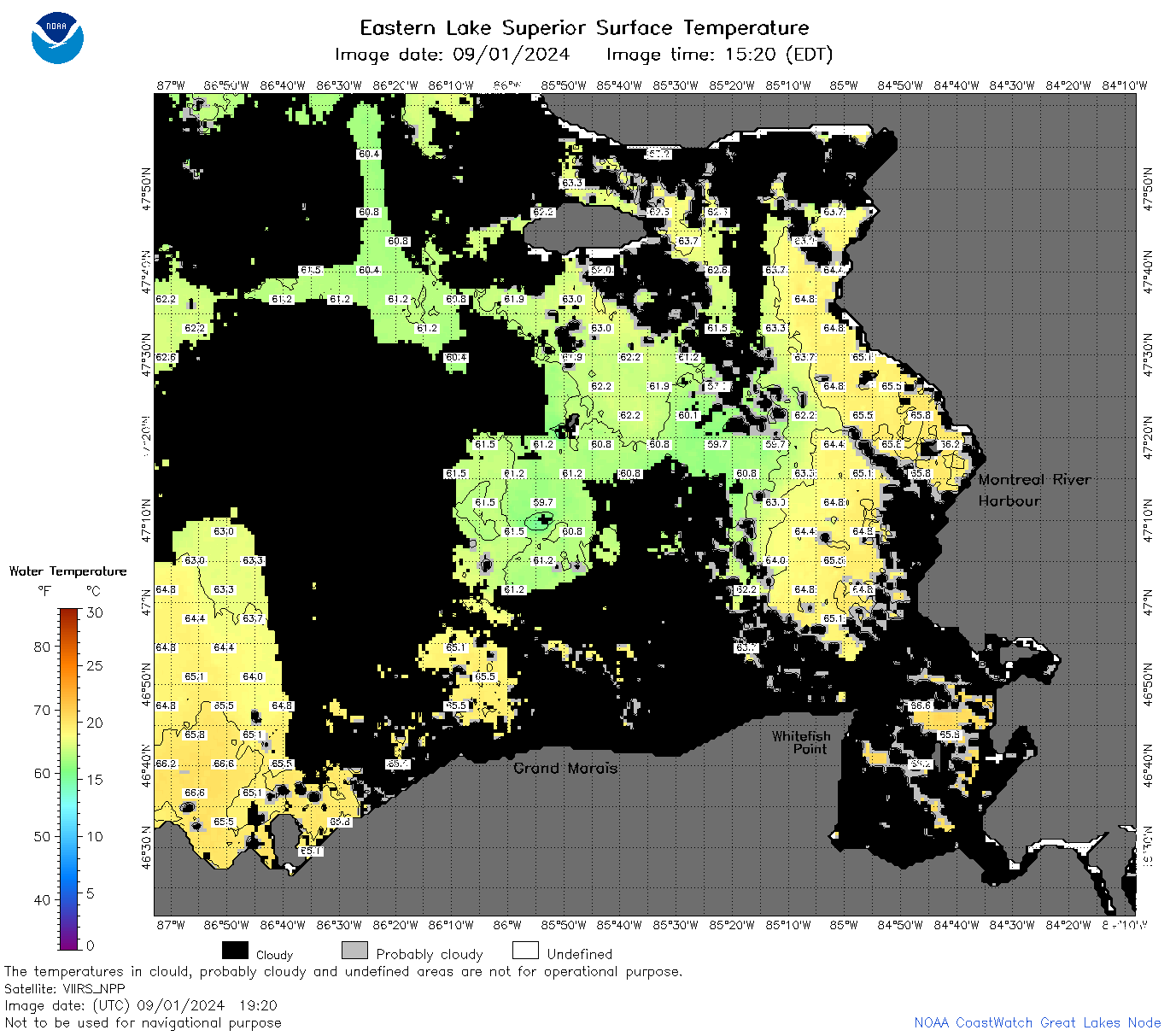Click the 'Undefined' legend label text
The width and height of the screenshot is (1170, 1036).
click(x=580, y=954)
